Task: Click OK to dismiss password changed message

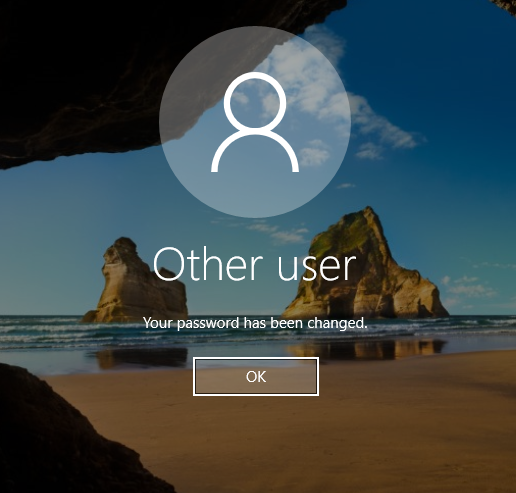Action: pos(256,377)
